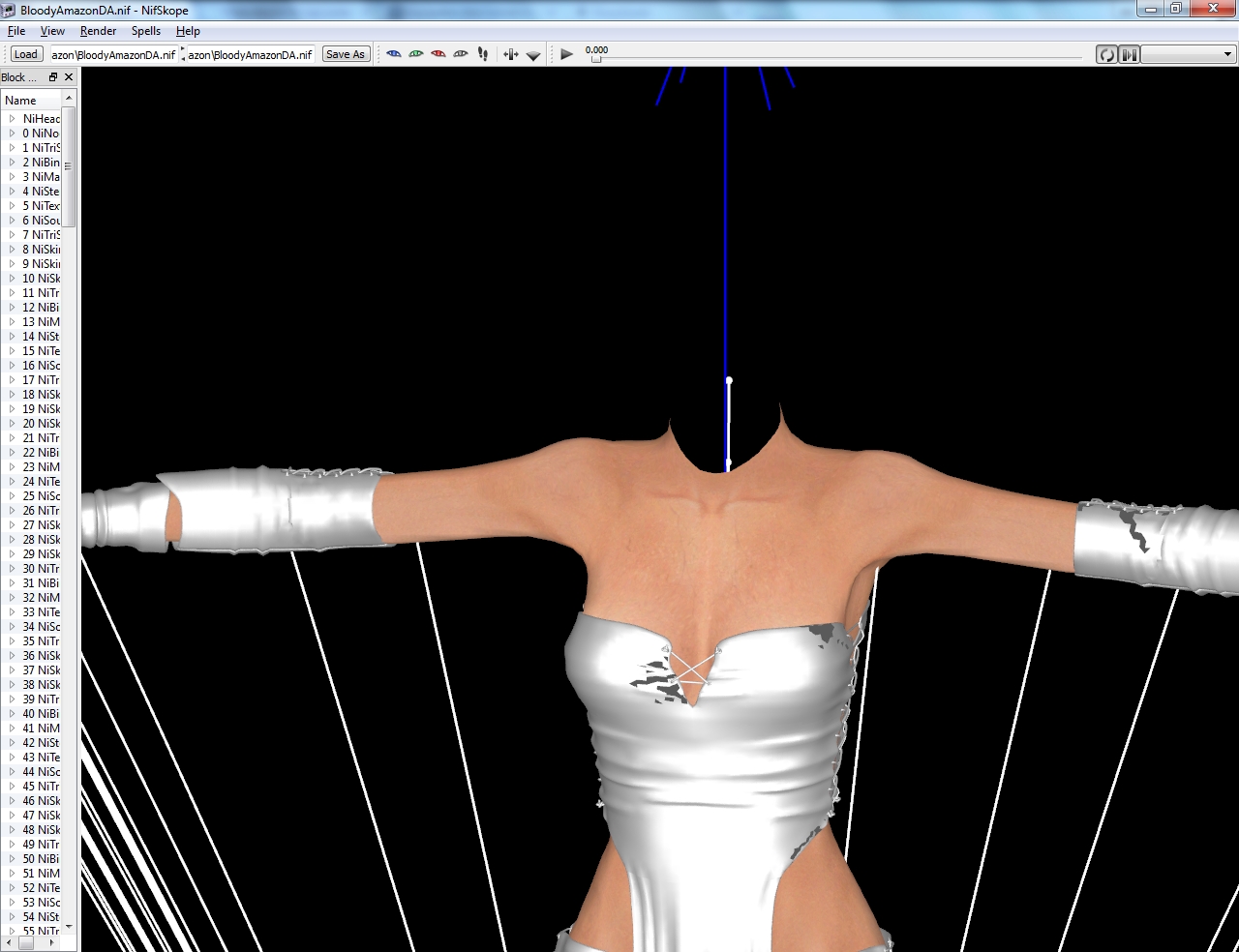This screenshot has height=952, width=1239.
Task: Play the animation
Action: (567, 54)
